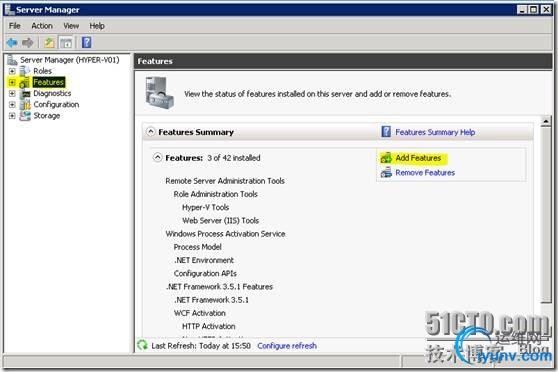The height and width of the screenshot is (372, 558).
Task: Select the Diagnostics tree item
Action: (x=52, y=93)
